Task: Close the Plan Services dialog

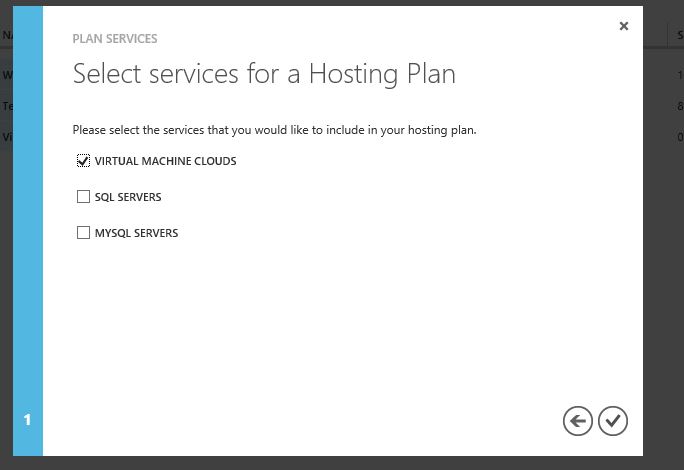Action: [x=624, y=26]
